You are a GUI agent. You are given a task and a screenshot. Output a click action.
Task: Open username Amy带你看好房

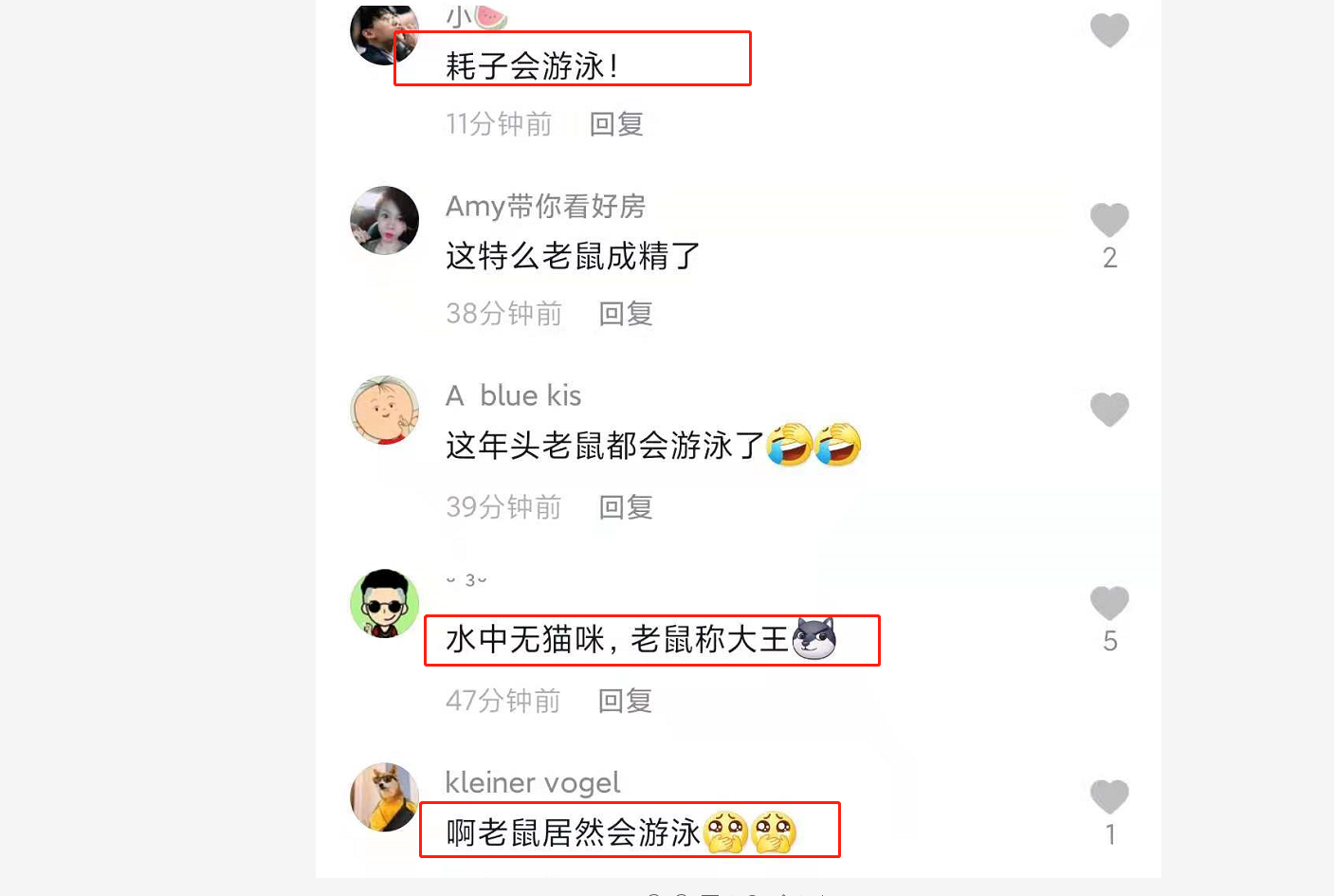[x=546, y=206]
